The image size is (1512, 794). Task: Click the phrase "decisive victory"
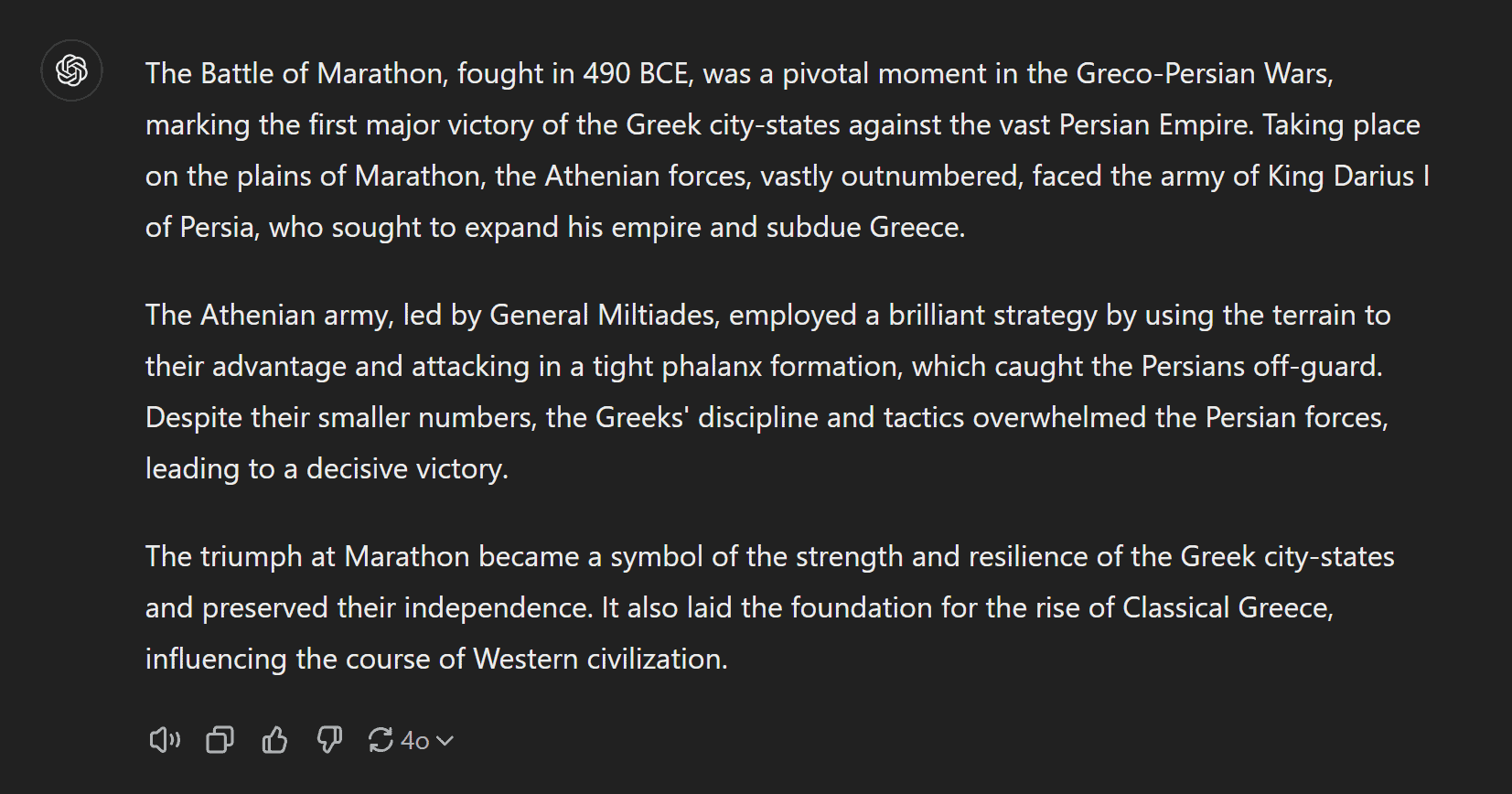[405, 468]
